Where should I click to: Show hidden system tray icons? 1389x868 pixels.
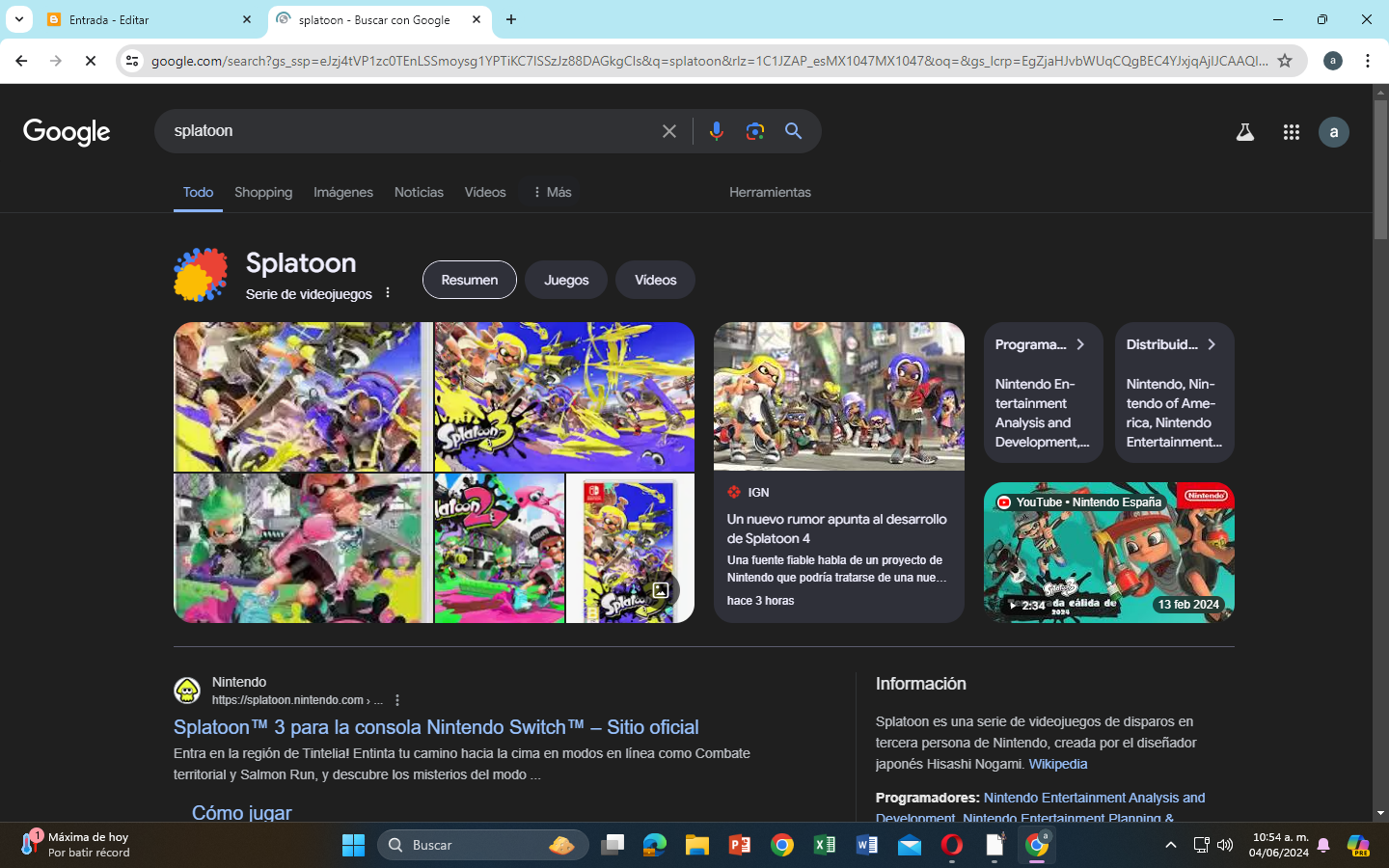tap(1171, 845)
